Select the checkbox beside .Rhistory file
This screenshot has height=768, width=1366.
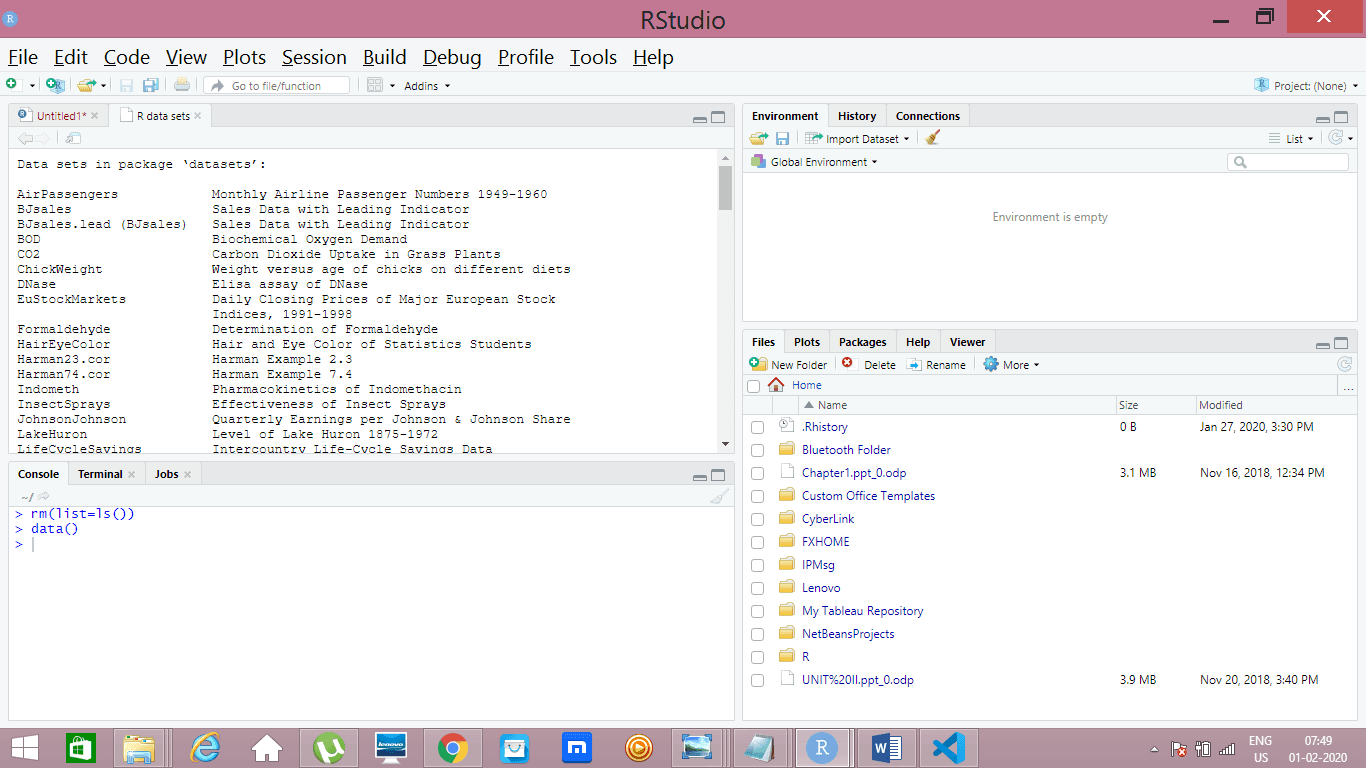tap(757, 427)
